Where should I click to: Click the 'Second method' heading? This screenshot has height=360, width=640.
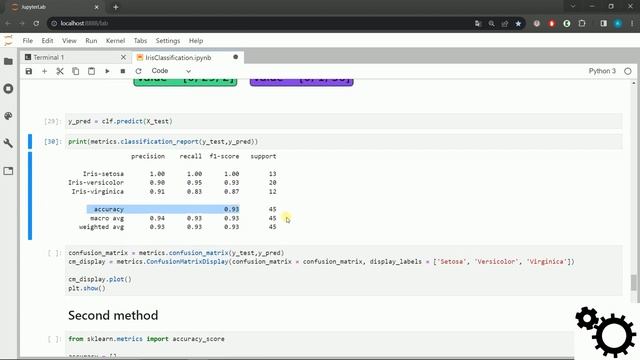click(x=113, y=316)
